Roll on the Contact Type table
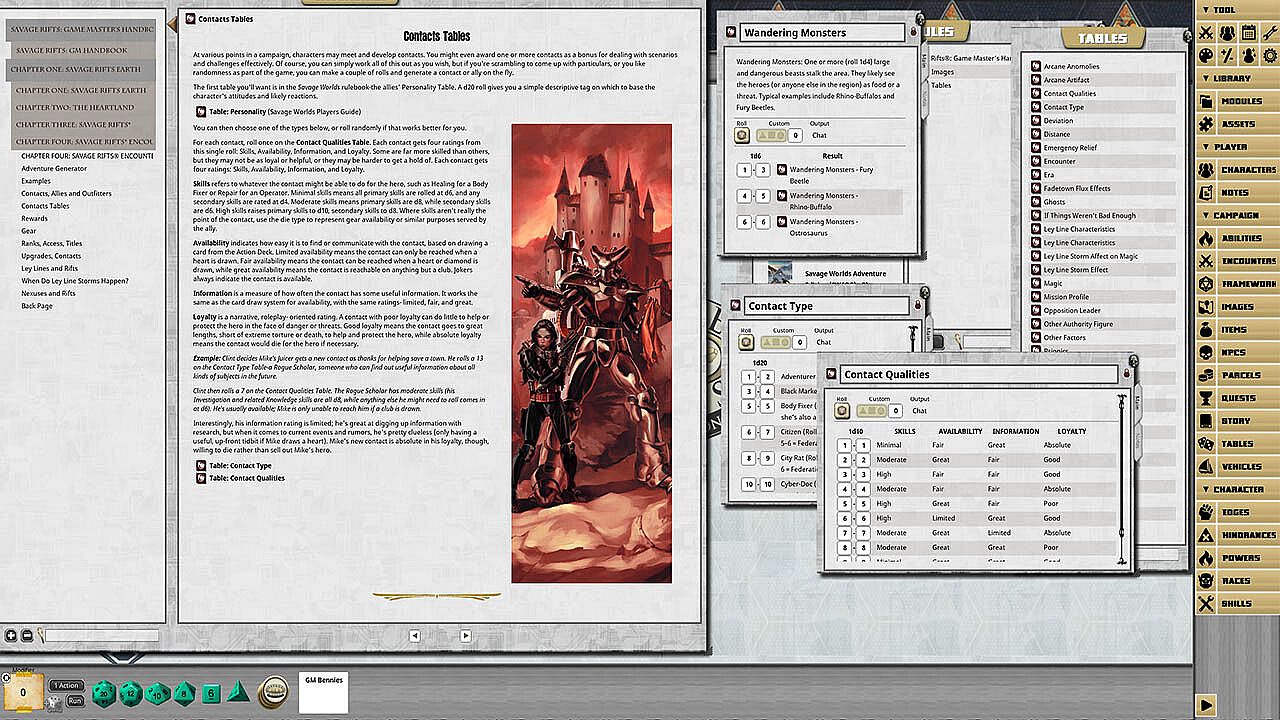Image resolution: width=1280 pixels, height=720 pixels. pos(746,342)
